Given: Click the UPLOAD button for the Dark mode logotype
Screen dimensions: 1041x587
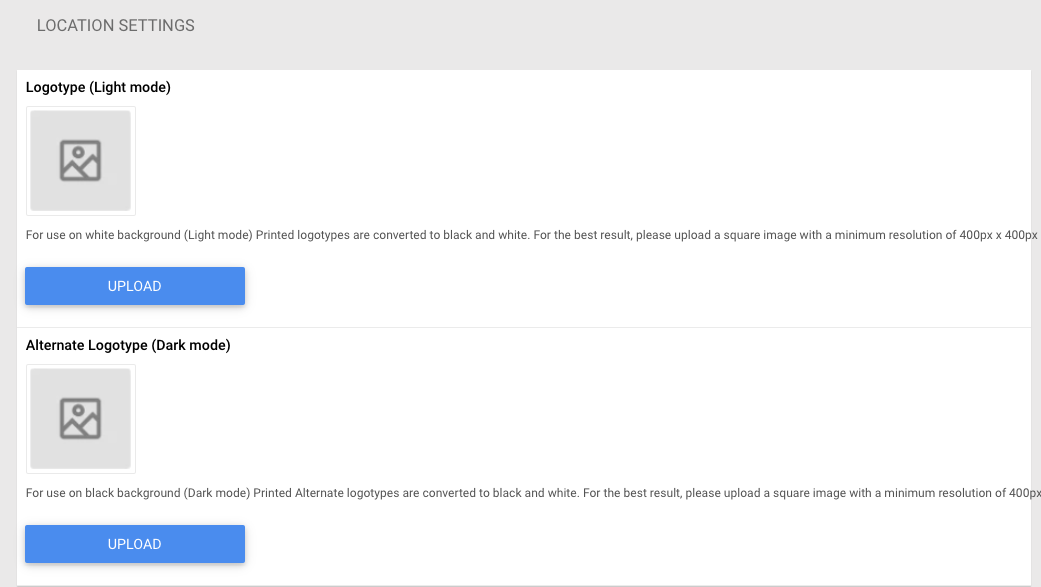Looking at the screenshot, I should pyautogui.click(x=134, y=544).
